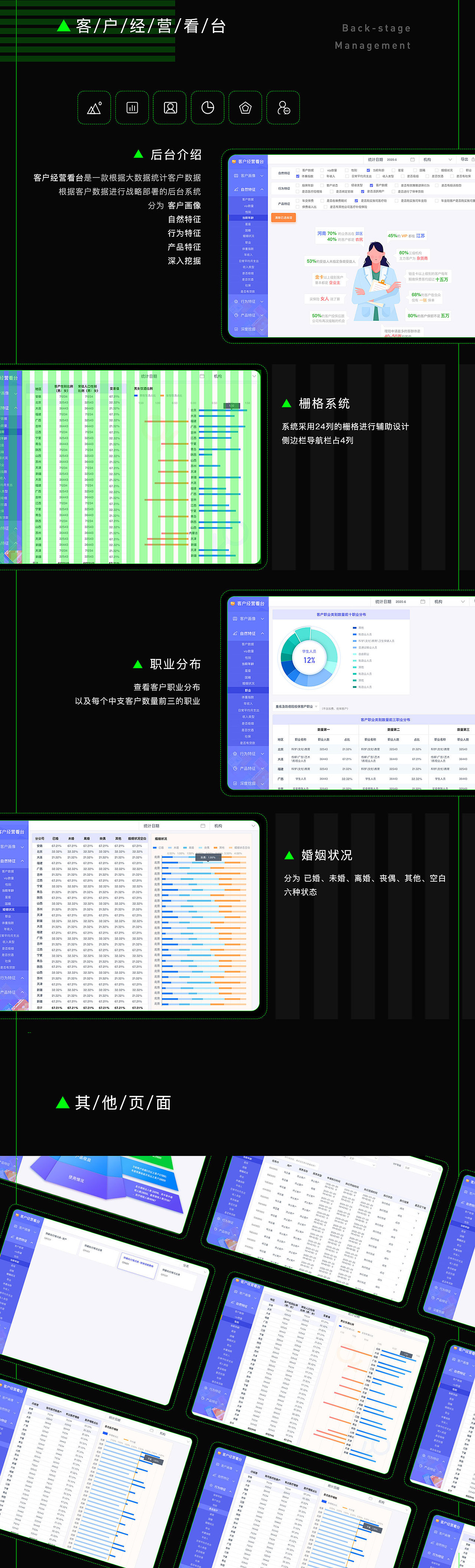Click the calendar icon in the grid-system dashboard's header
The width and height of the screenshot is (475, 1568).
pos(202,376)
